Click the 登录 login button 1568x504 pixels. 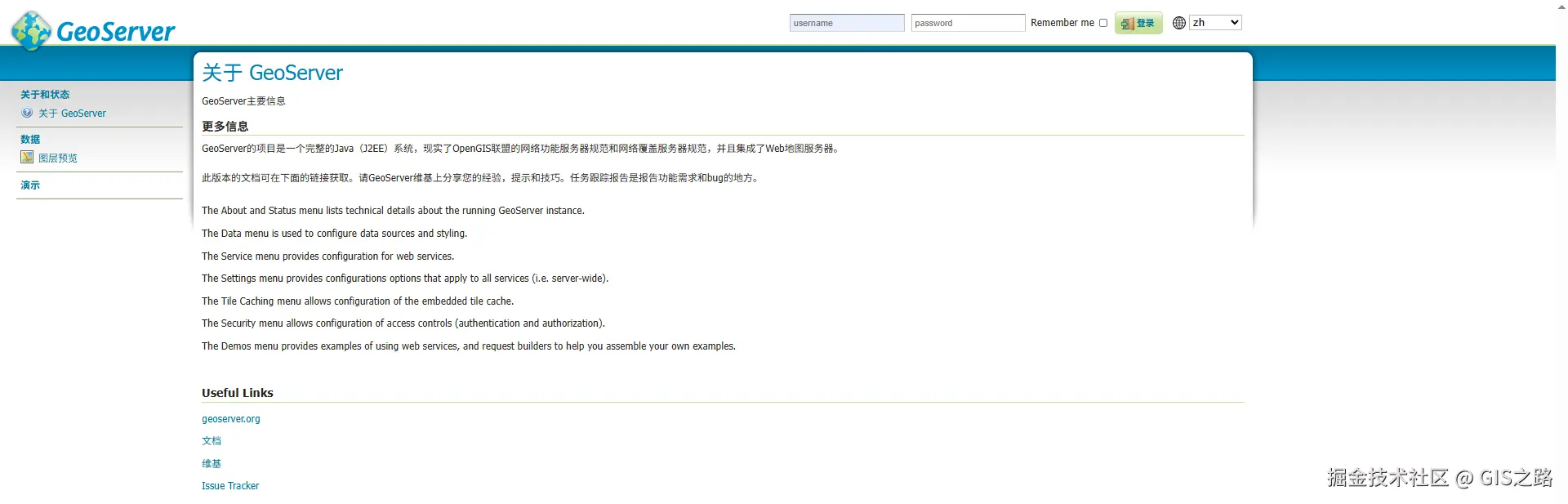tap(1138, 23)
